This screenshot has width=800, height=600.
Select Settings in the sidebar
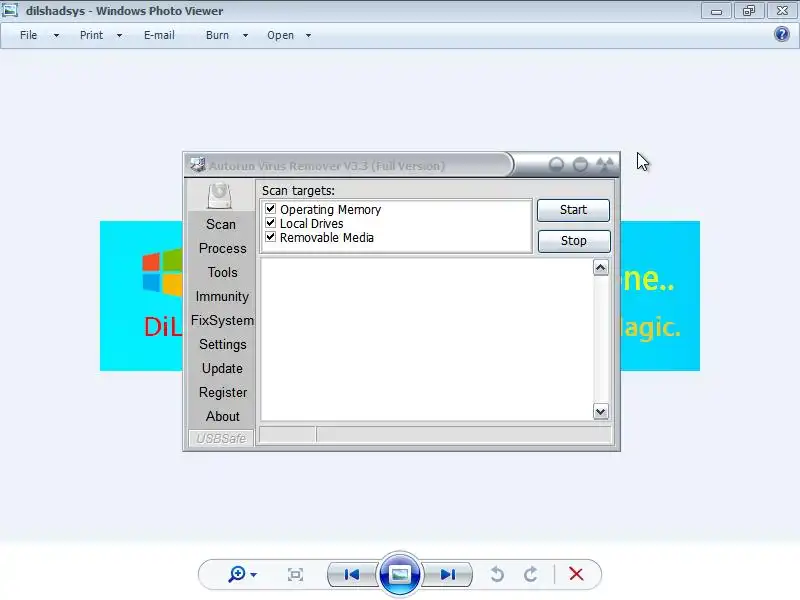click(x=222, y=344)
